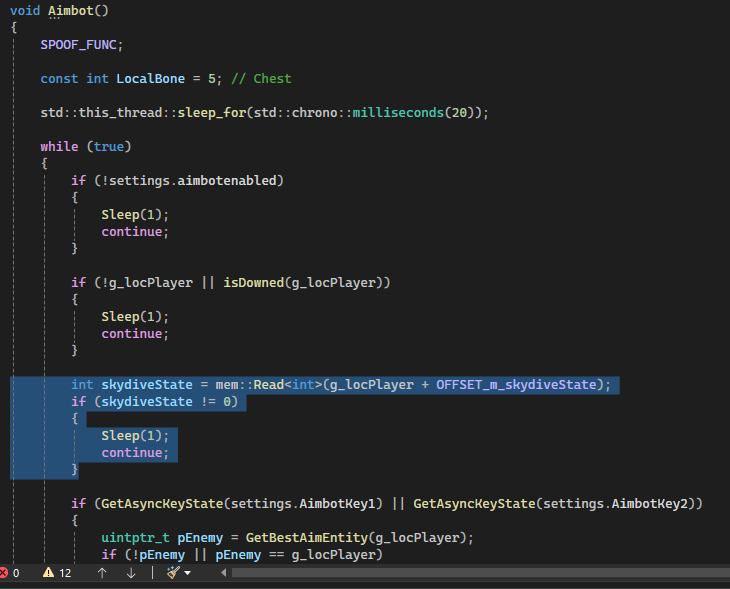Click the true literal in while
The height and width of the screenshot is (589, 730).
pos(108,147)
